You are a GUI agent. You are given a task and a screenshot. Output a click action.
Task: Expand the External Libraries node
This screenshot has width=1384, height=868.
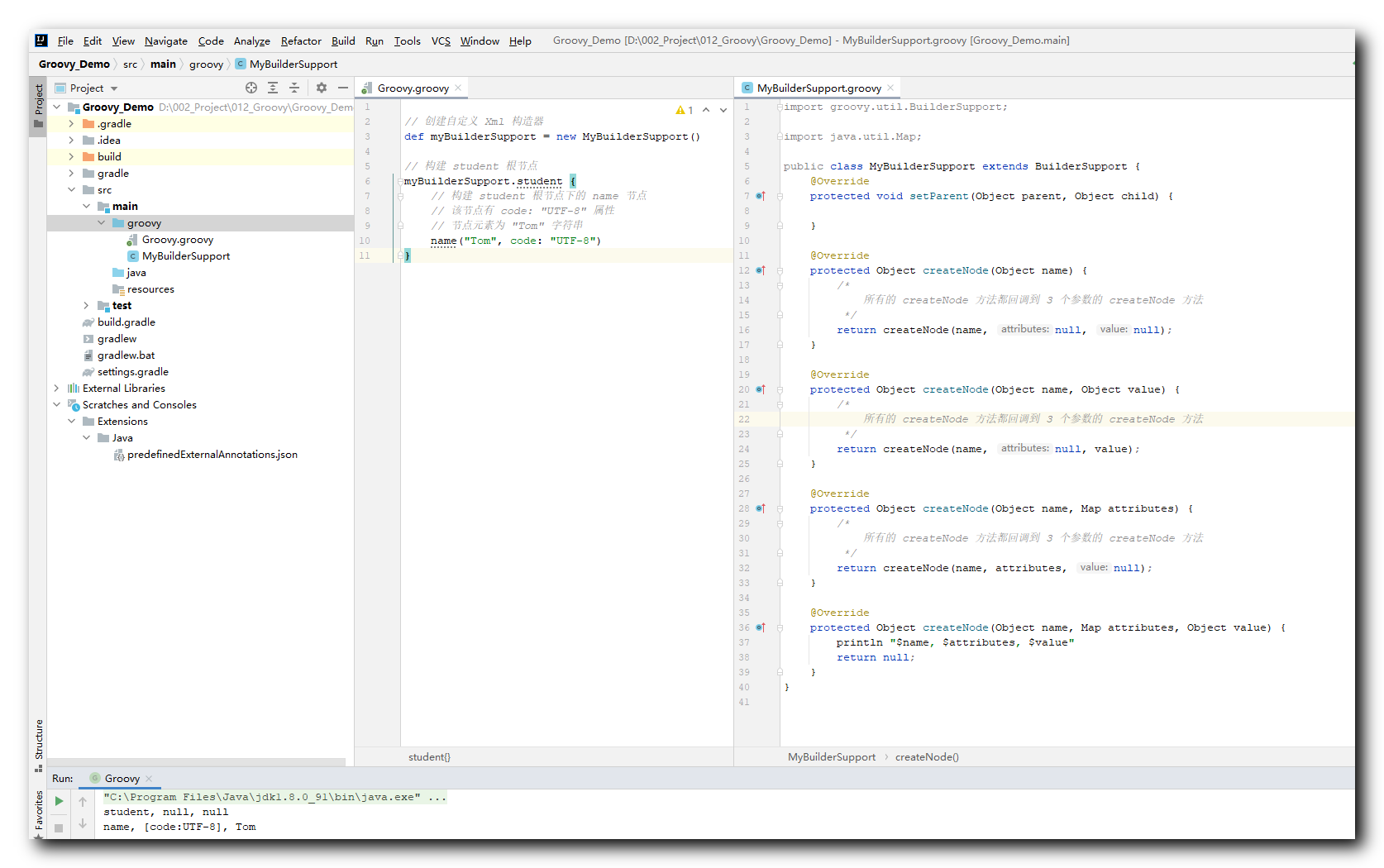[x=55, y=388]
